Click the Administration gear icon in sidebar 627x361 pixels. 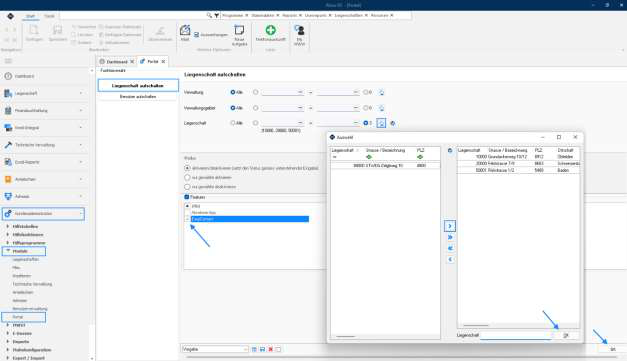8,214
